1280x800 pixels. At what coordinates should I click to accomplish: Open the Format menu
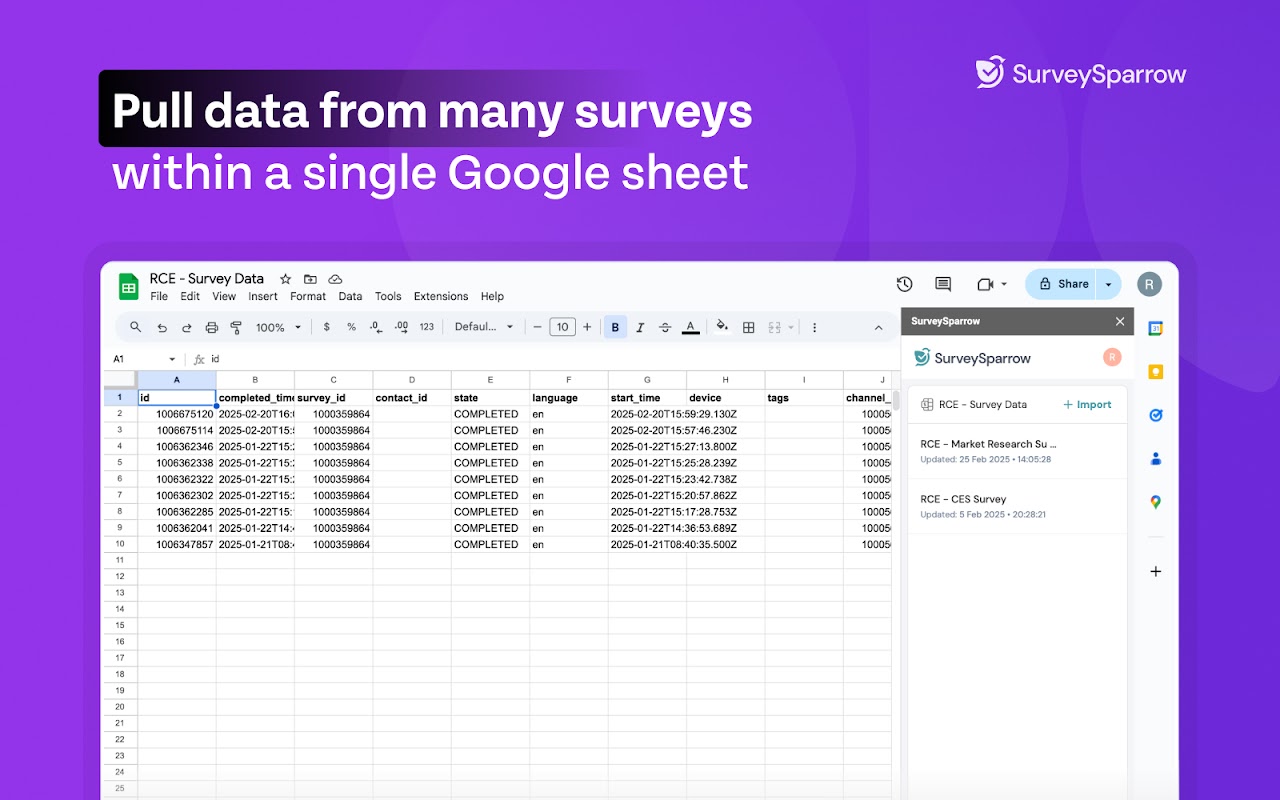[308, 296]
